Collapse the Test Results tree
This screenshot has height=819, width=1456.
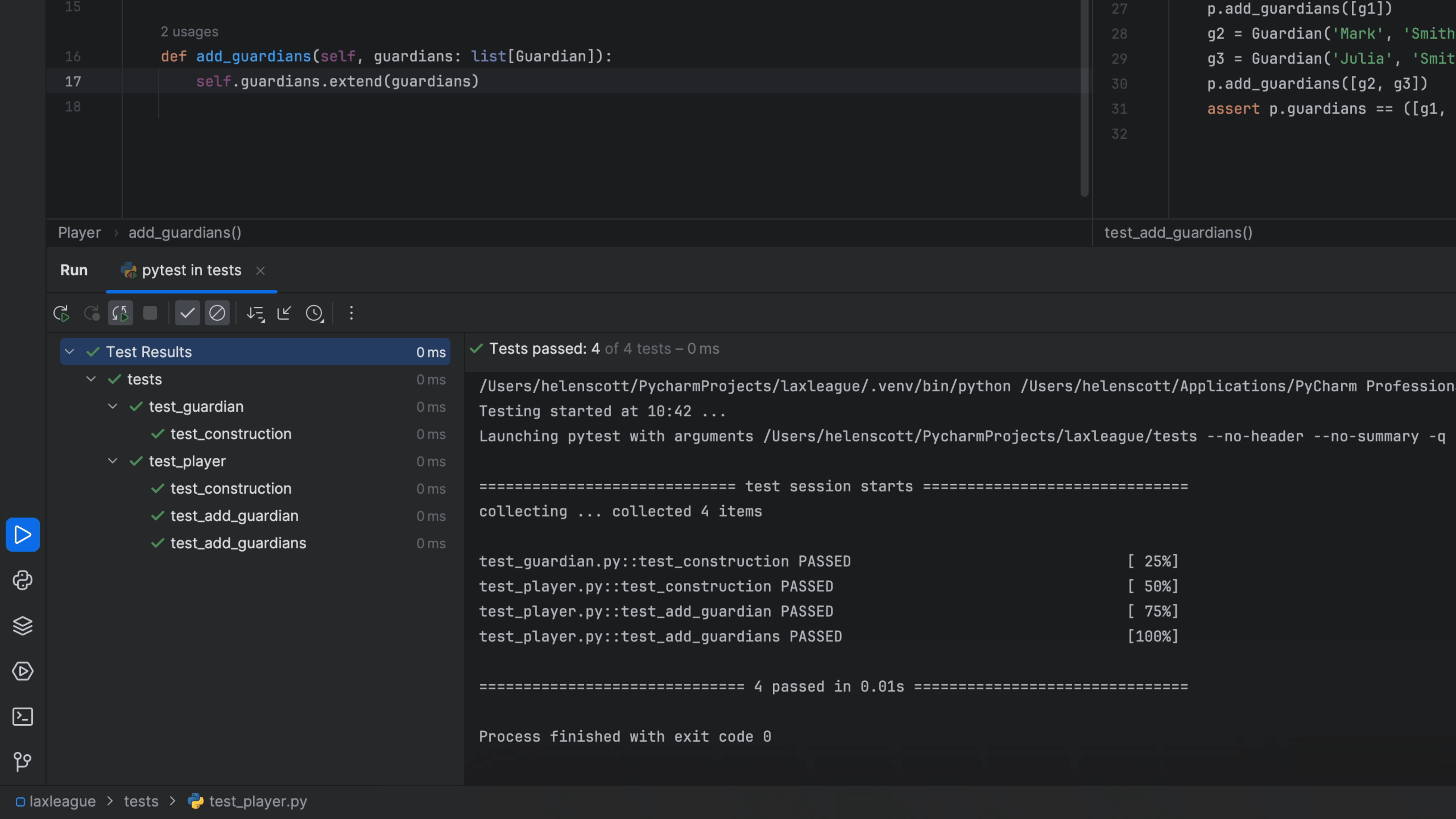(x=69, y=351)
